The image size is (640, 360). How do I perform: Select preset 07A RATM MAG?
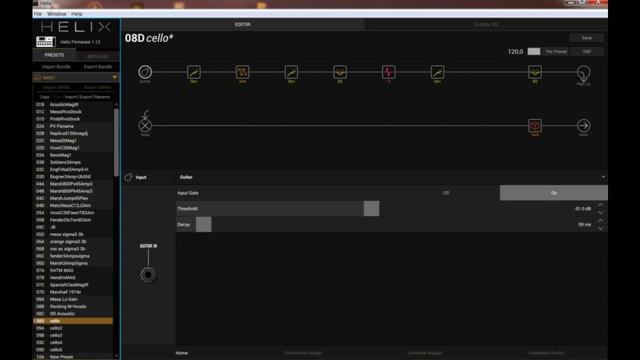[73, 270]
